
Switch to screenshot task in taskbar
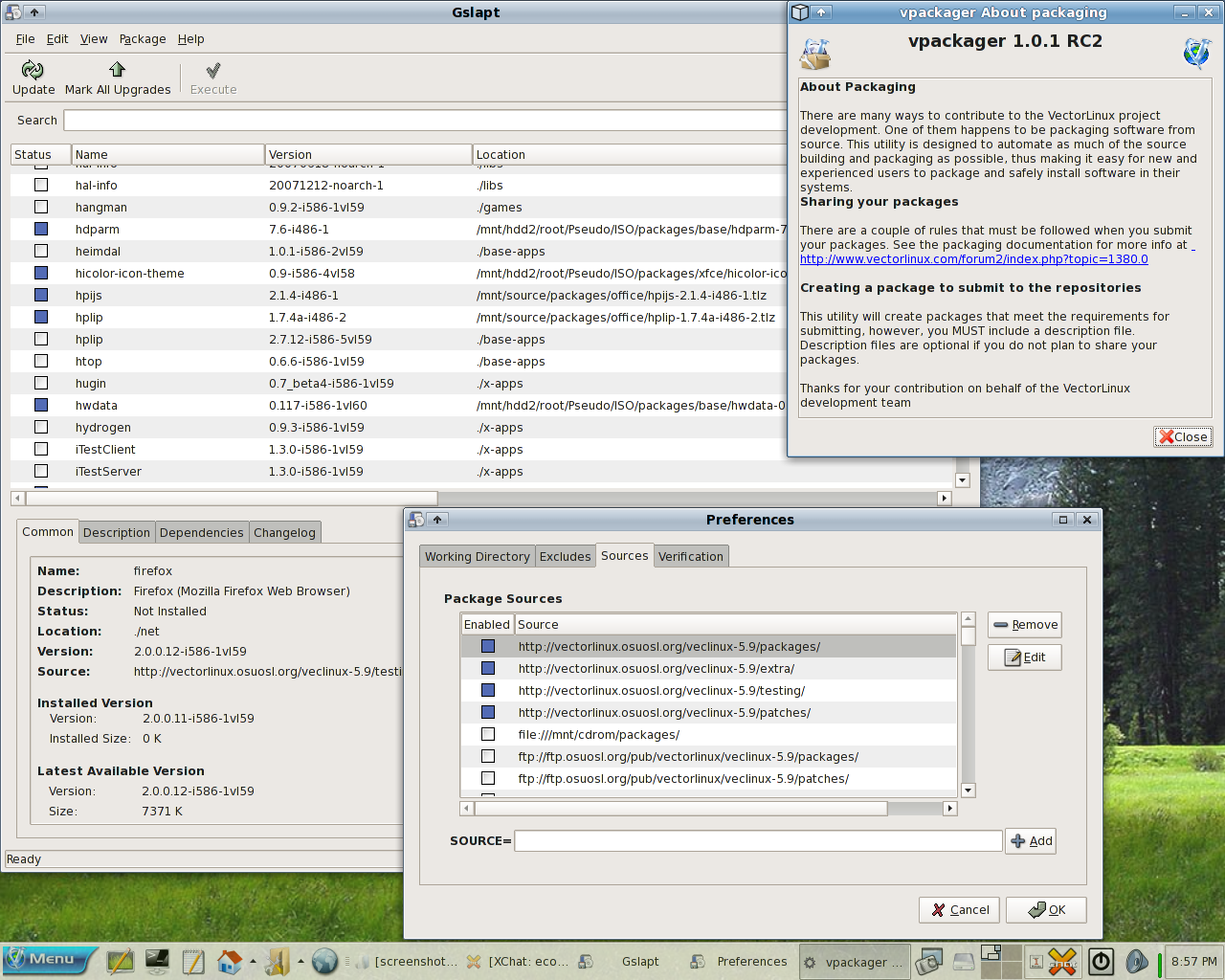405,962
